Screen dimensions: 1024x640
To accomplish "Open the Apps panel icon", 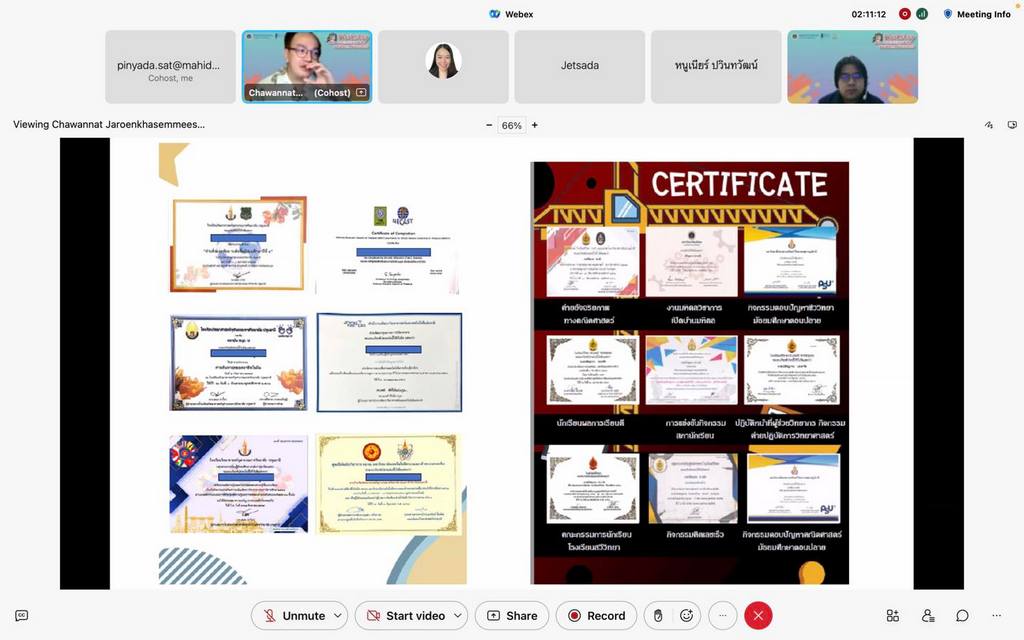I will [x=893, y=616].
